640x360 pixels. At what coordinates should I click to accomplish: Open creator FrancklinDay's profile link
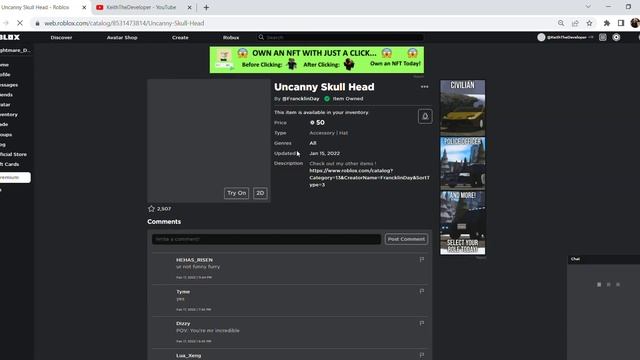[x=300, y=99]
